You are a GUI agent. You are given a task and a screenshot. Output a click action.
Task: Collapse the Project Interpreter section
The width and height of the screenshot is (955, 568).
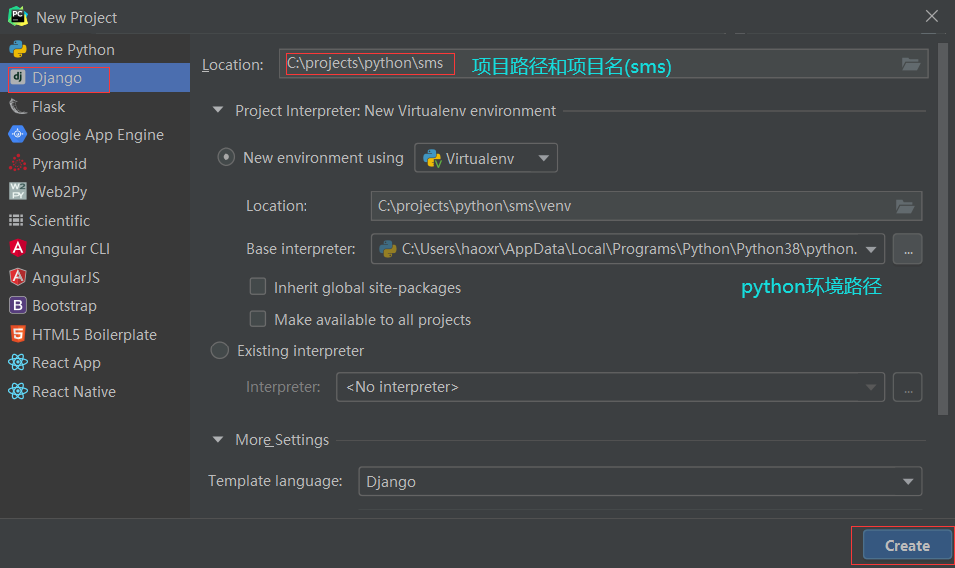point(218,111)
